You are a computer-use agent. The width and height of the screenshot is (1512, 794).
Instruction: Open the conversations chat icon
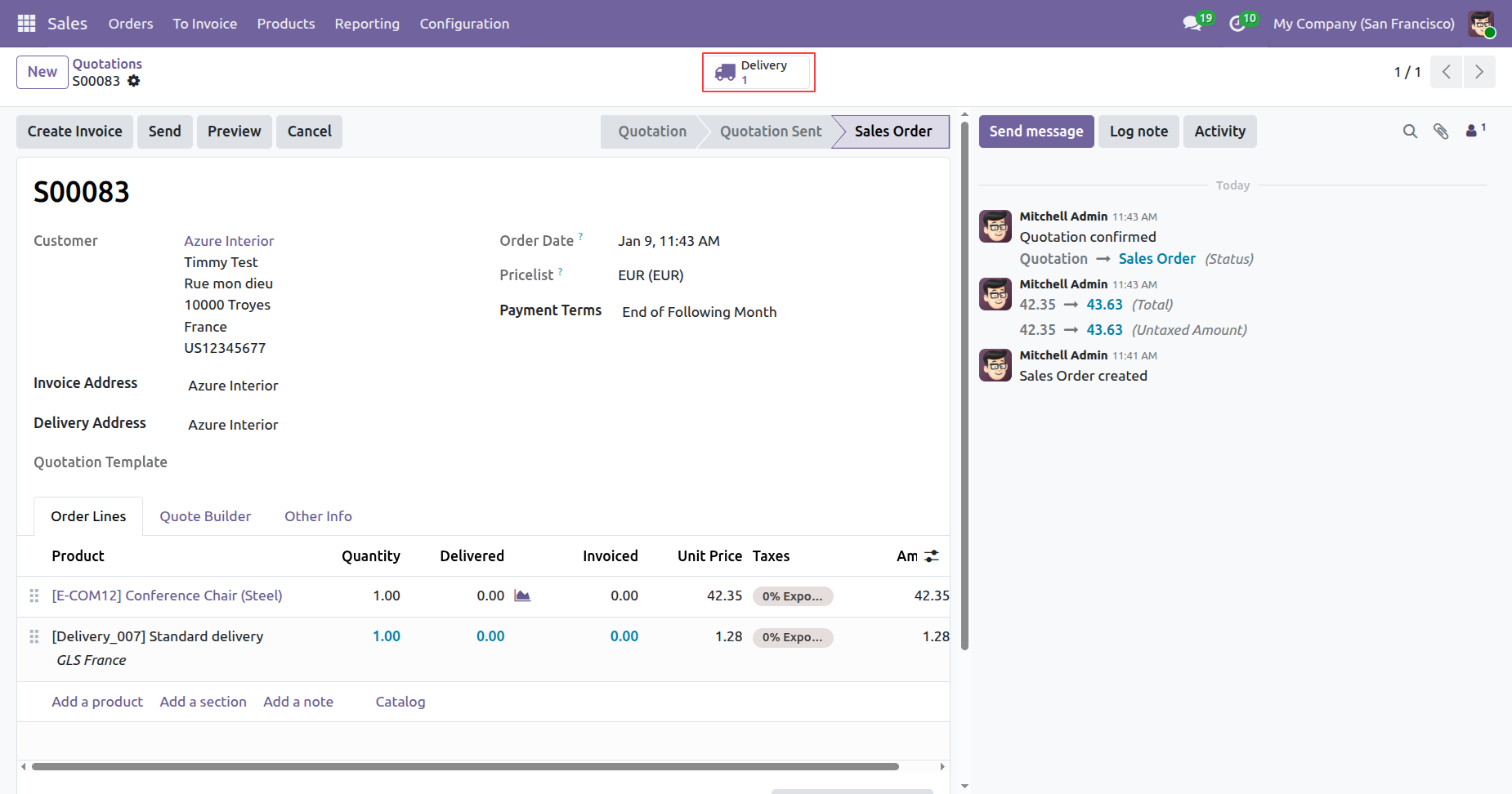pos(1192,24)
